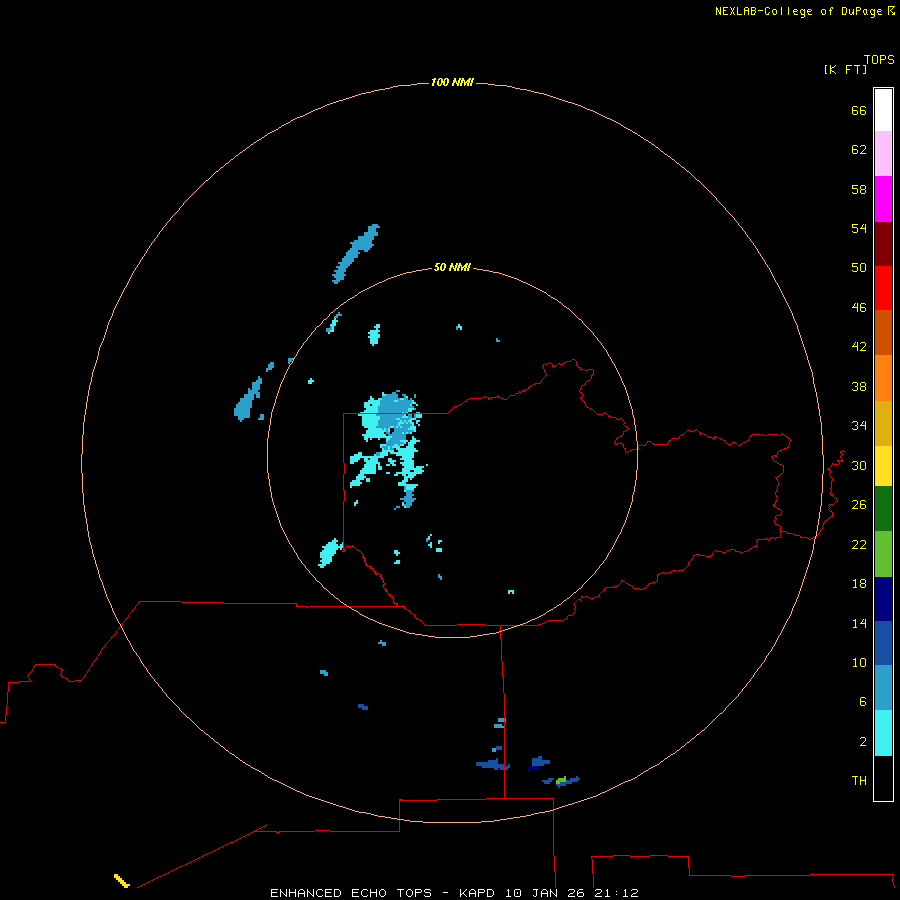Viewport: 900px width, 900px height.
Task: Click the "42" legend value
Action: [859, 347]
